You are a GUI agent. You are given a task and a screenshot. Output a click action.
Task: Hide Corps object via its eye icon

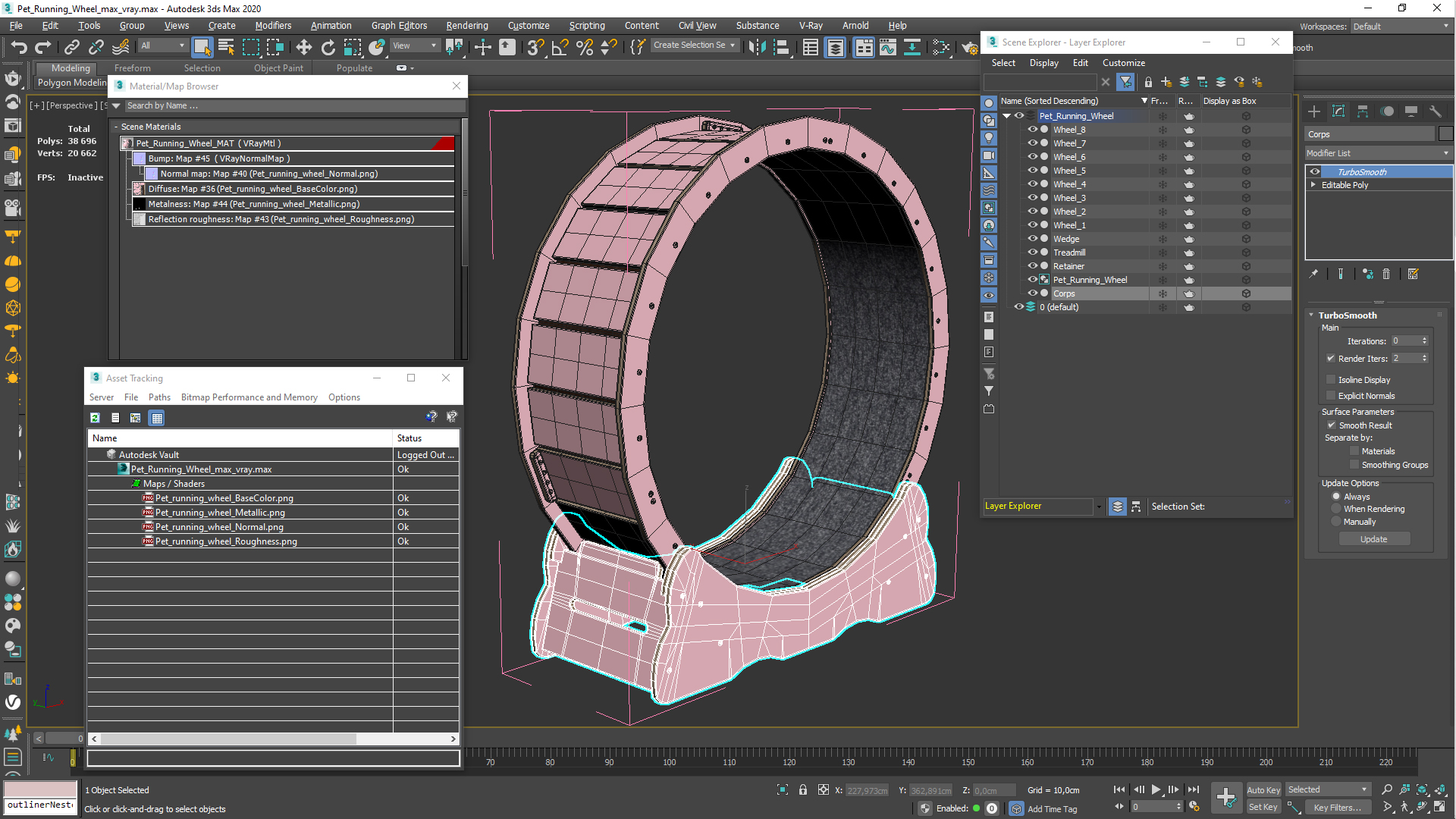coord(1032,293)
